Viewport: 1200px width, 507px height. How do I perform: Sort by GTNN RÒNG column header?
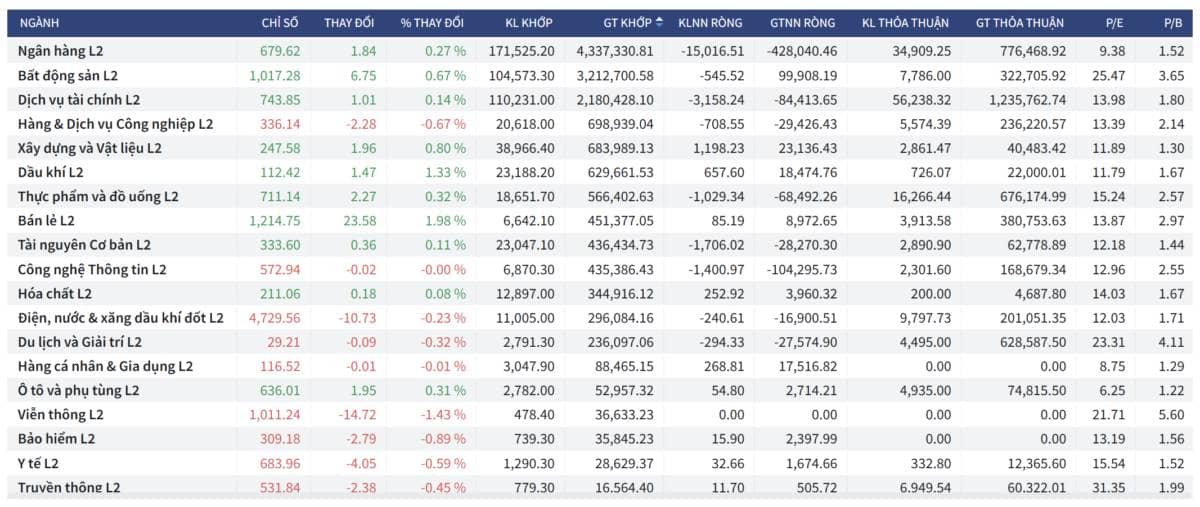[802, 22]
